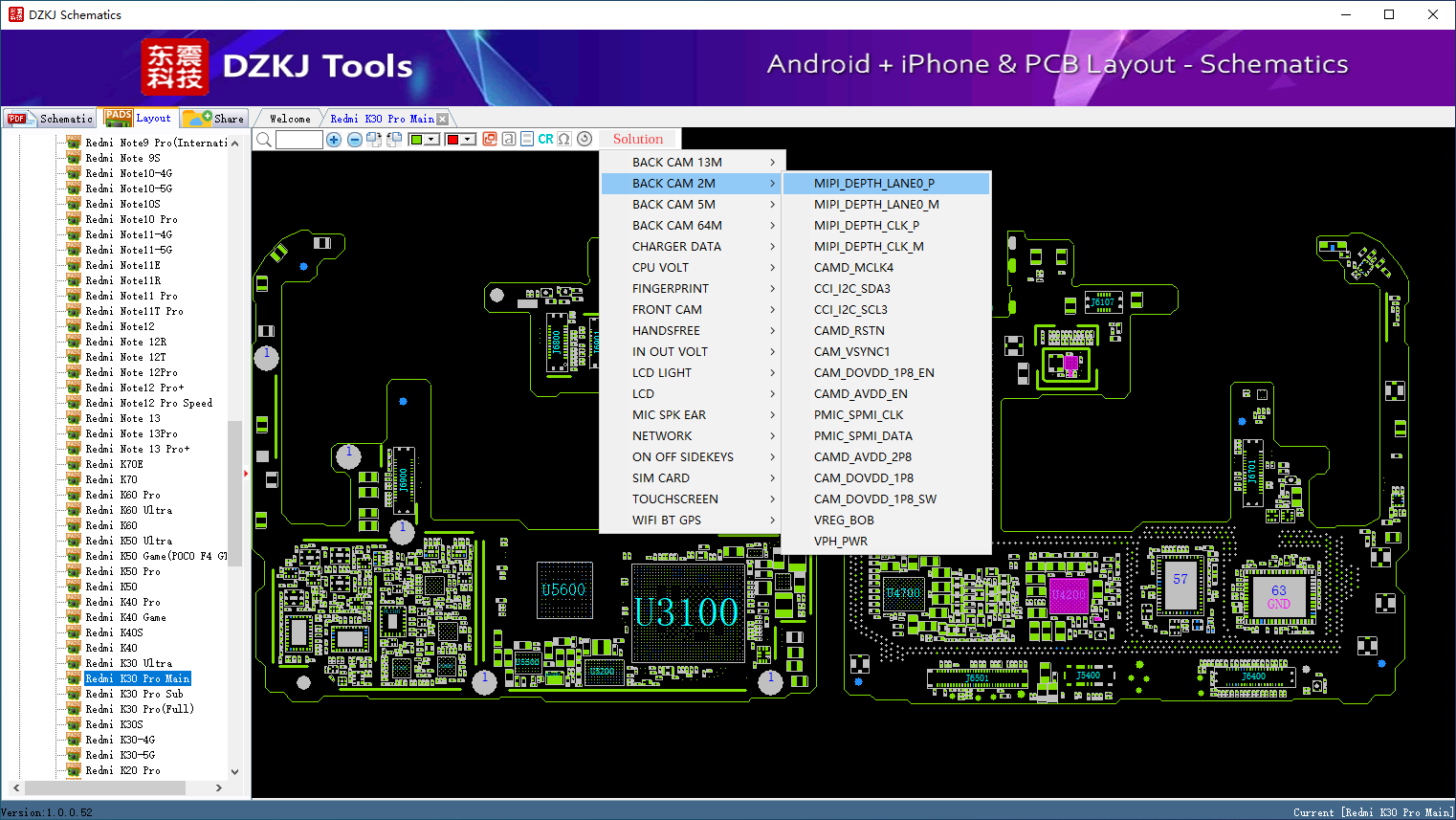The width and height of the screenshot is (1456, 820).
Task: Click the omega resistance icon
Action: coord(564,139)
